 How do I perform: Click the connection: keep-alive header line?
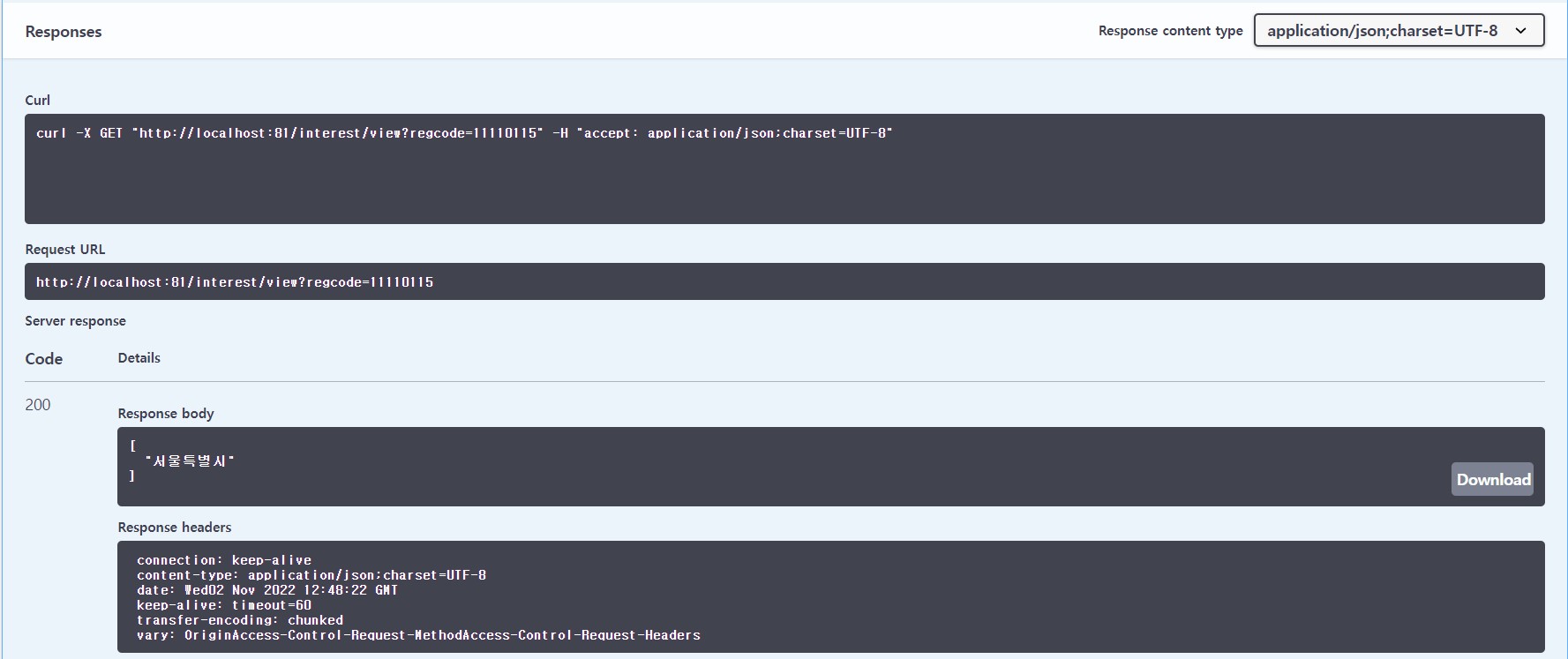(224, 560)
